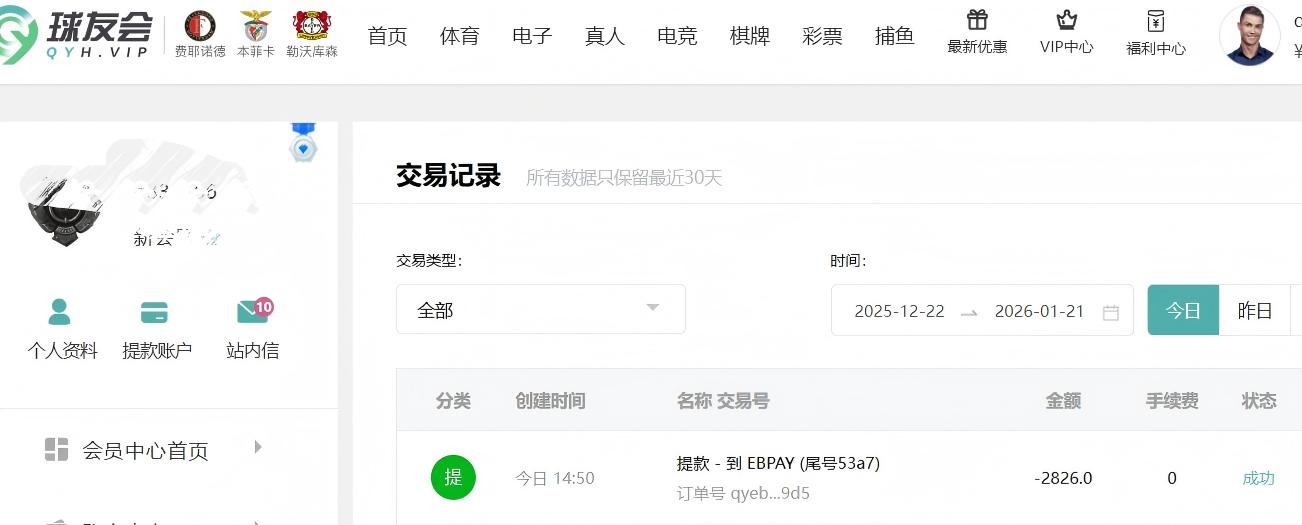Select the 今日 time filter
1302x525 pixels.
coord(1183,310)
